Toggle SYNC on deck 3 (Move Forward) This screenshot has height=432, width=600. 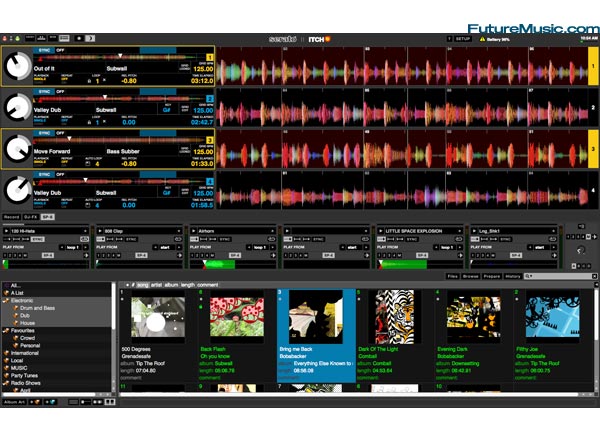[x=44, y=133]
